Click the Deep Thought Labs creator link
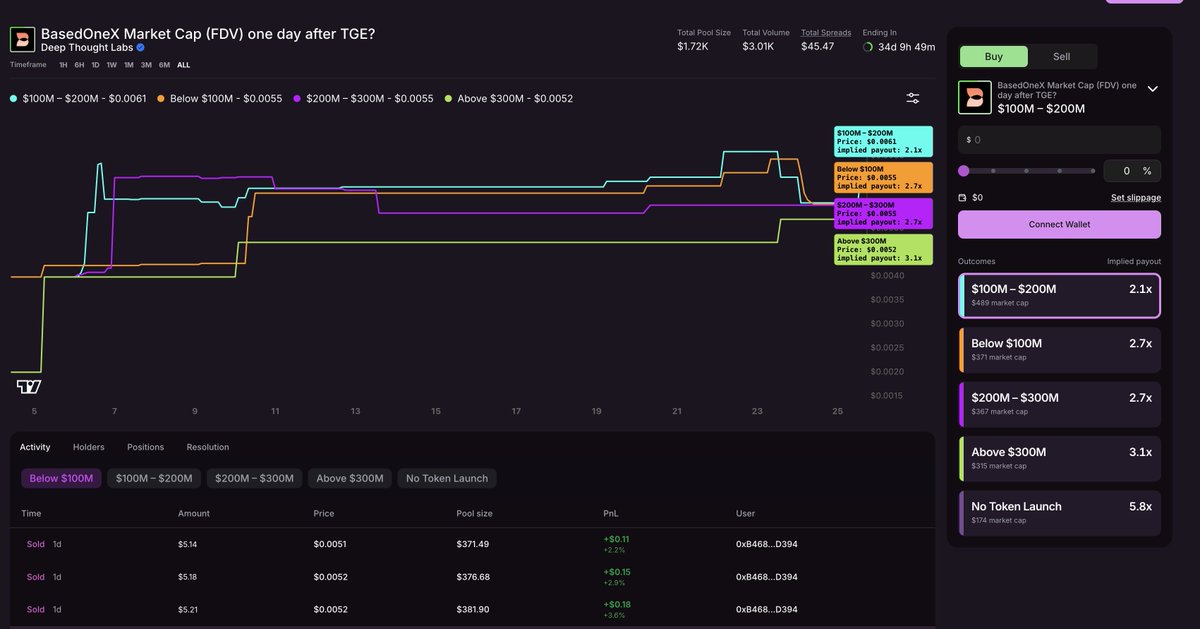1200x629 pixels. [87, 47]
